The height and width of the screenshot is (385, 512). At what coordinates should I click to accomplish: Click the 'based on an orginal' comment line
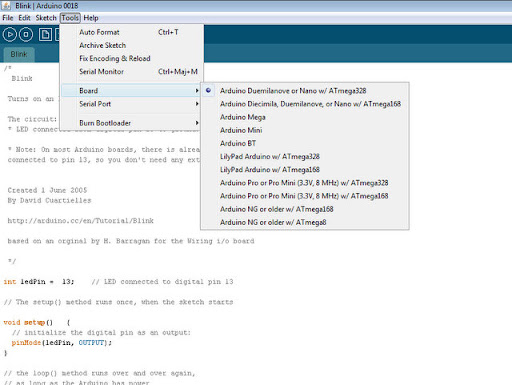(131, 241)
